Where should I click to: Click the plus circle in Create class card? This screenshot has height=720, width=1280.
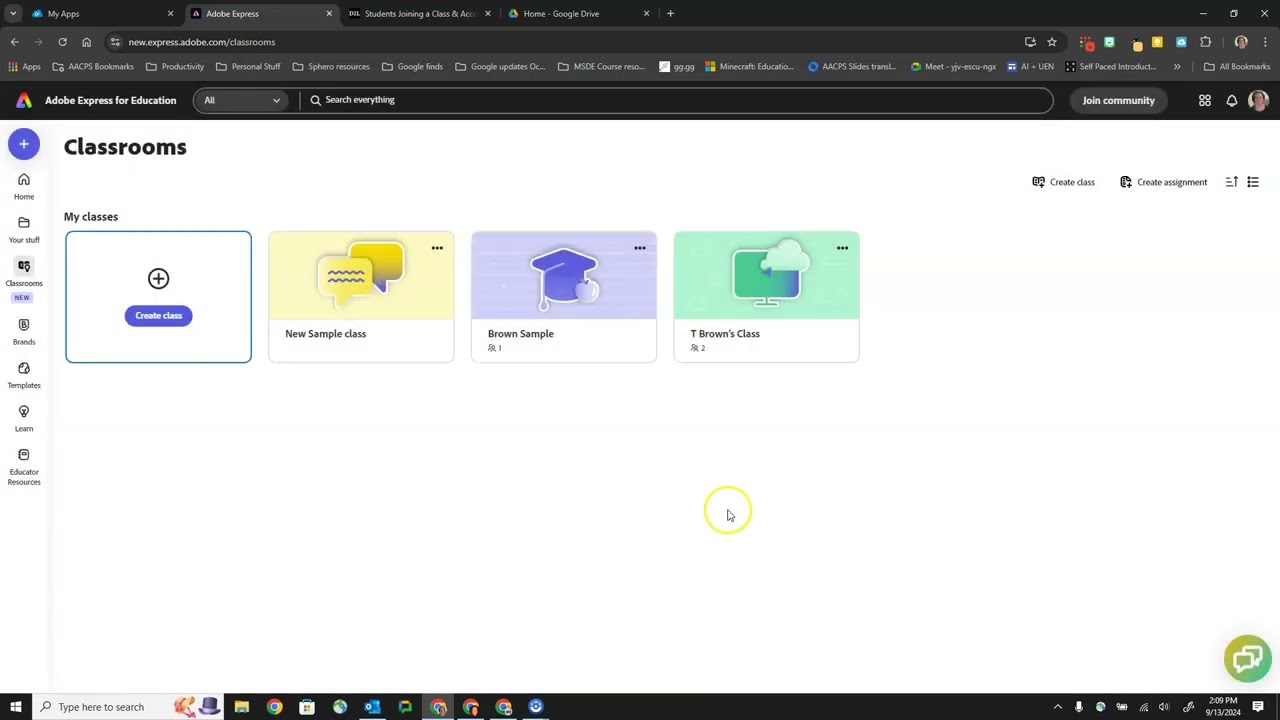[x=158, y=279]
